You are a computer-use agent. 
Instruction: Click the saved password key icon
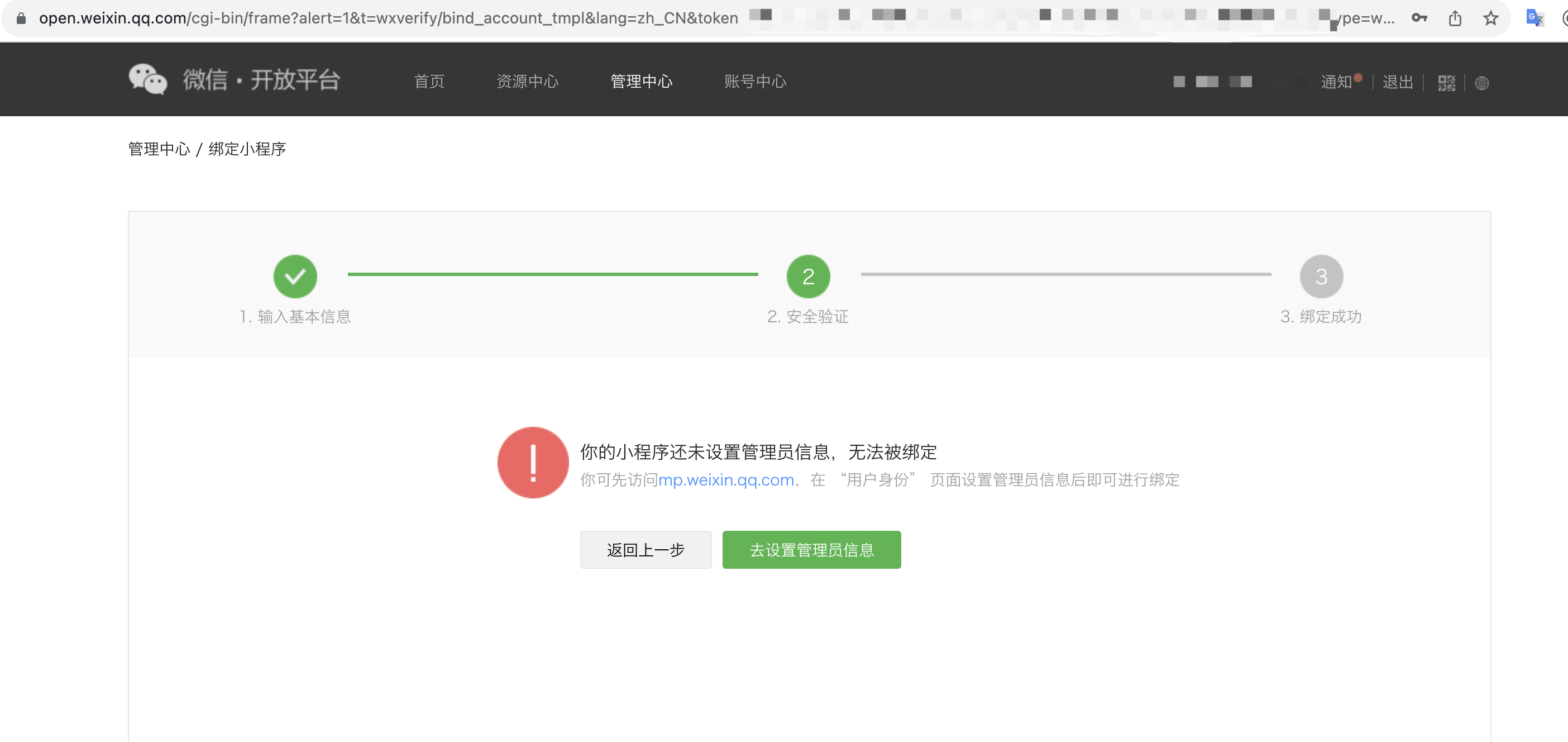1419,18
